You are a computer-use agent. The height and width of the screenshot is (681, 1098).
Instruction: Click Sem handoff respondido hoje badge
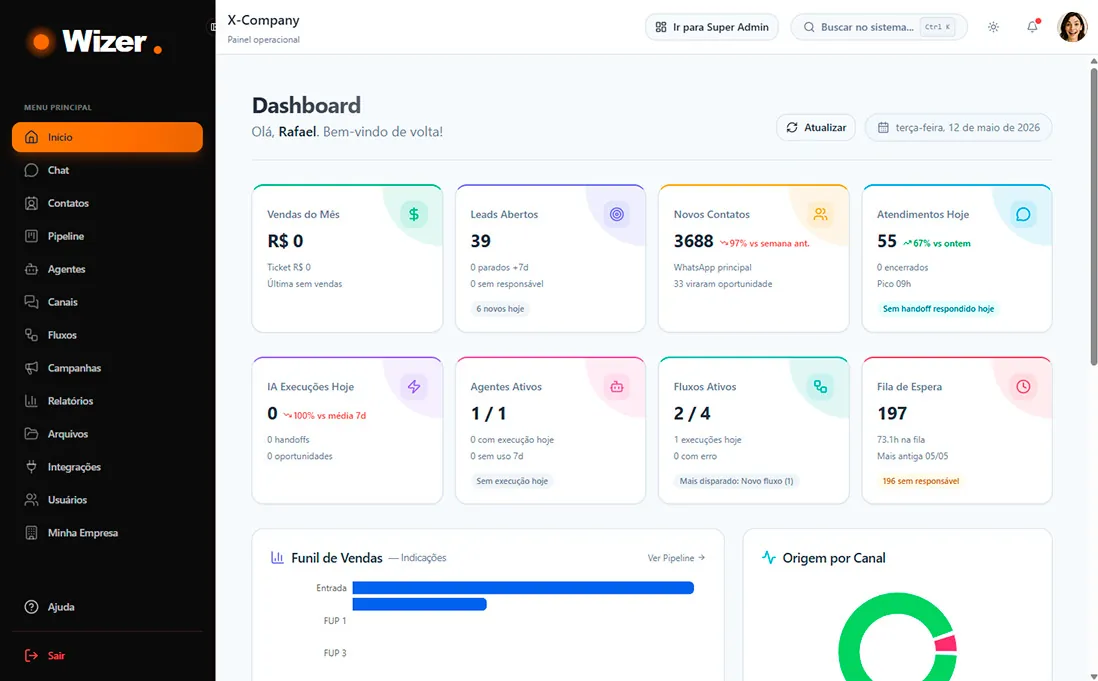tap(938, 309)
